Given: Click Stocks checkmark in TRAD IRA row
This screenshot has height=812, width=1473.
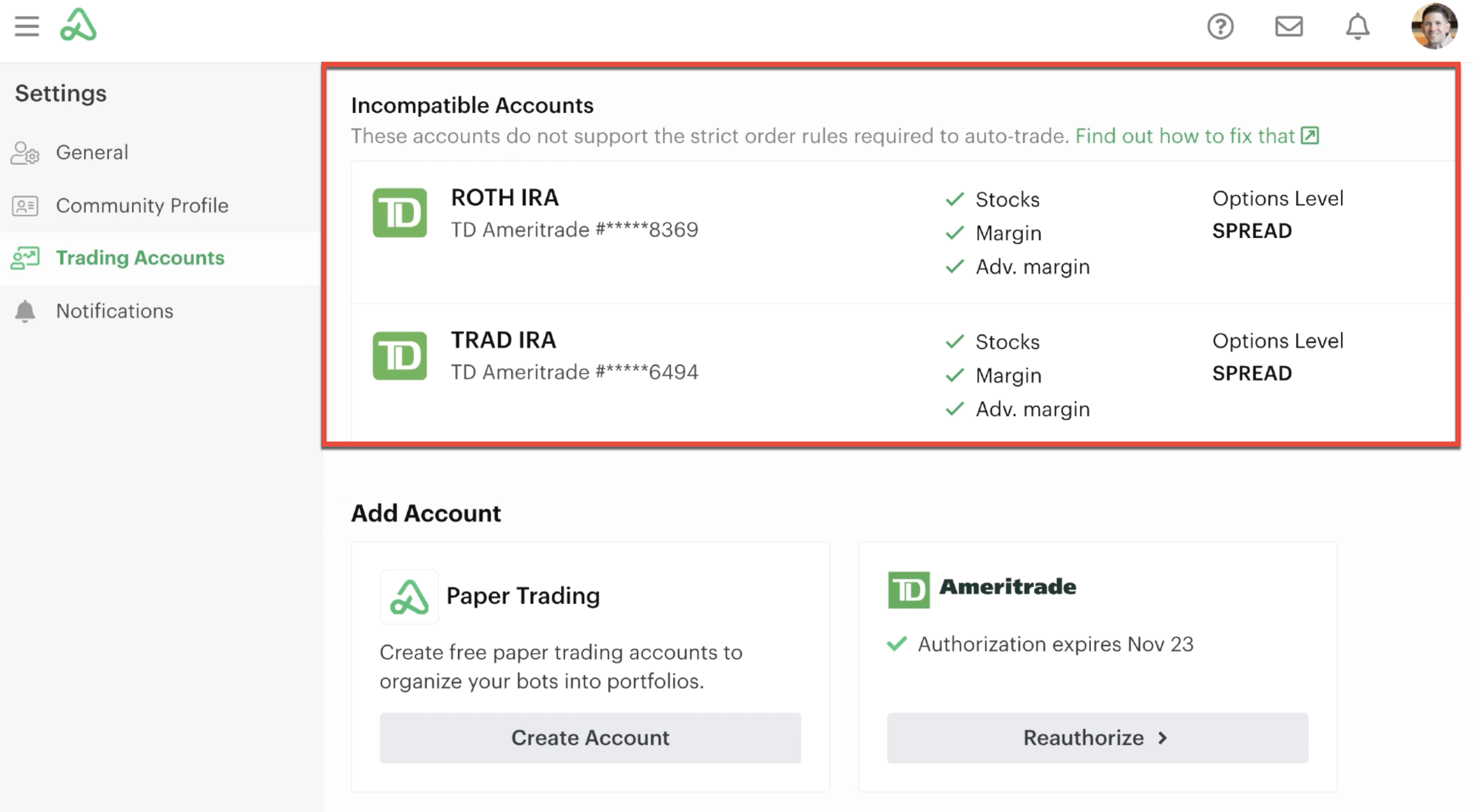Looking at the screenshot, I should pyautogui.click(x=955, y=342).
